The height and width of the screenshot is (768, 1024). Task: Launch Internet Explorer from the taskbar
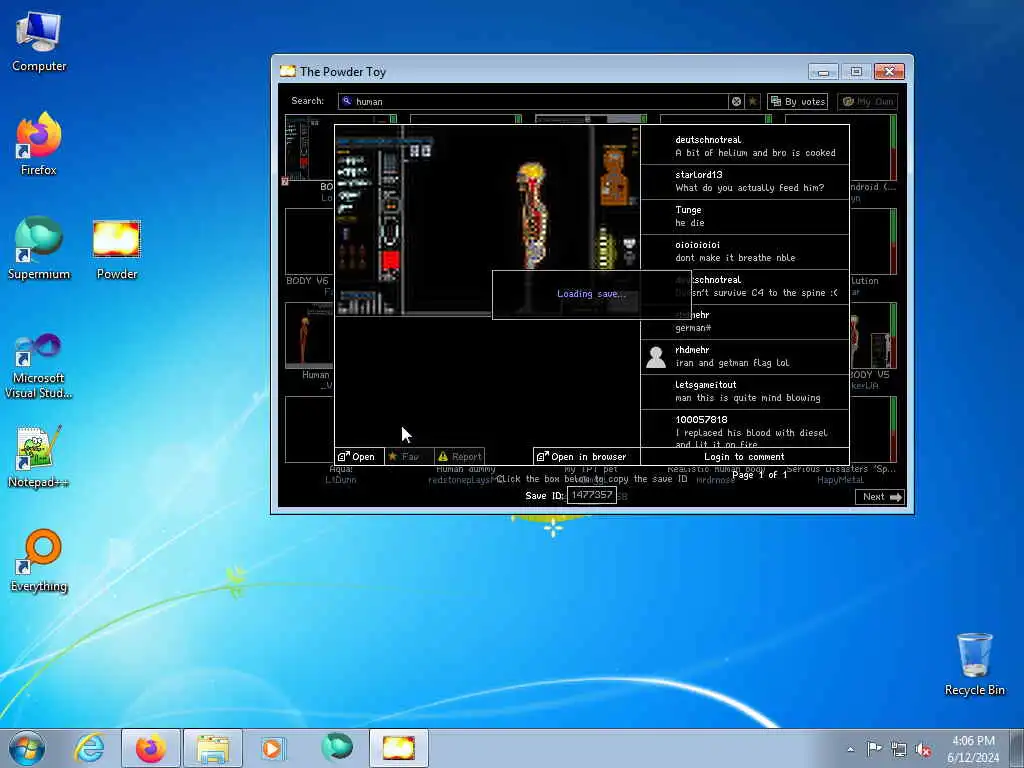click(89, 748)
